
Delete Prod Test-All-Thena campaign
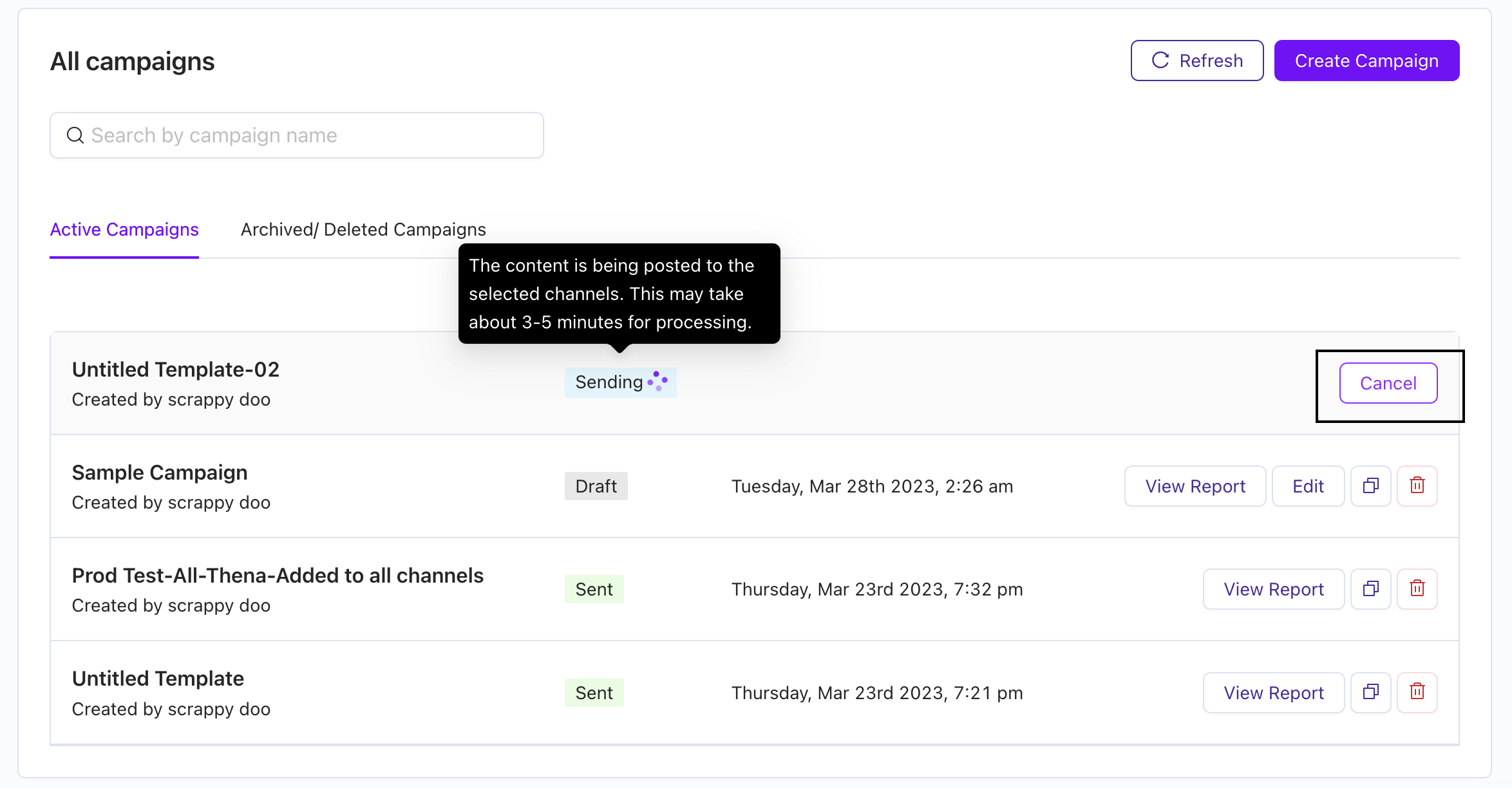1417,589
